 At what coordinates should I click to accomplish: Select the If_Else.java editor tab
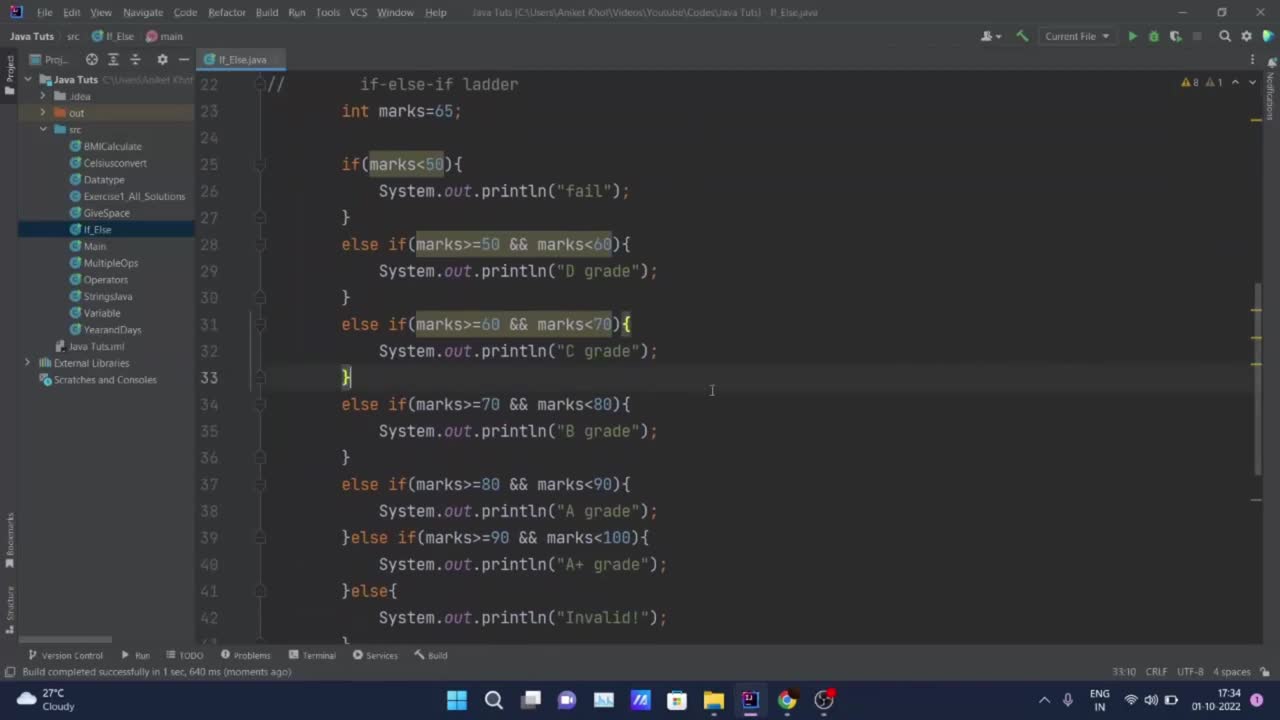click(x=240, y=59)
